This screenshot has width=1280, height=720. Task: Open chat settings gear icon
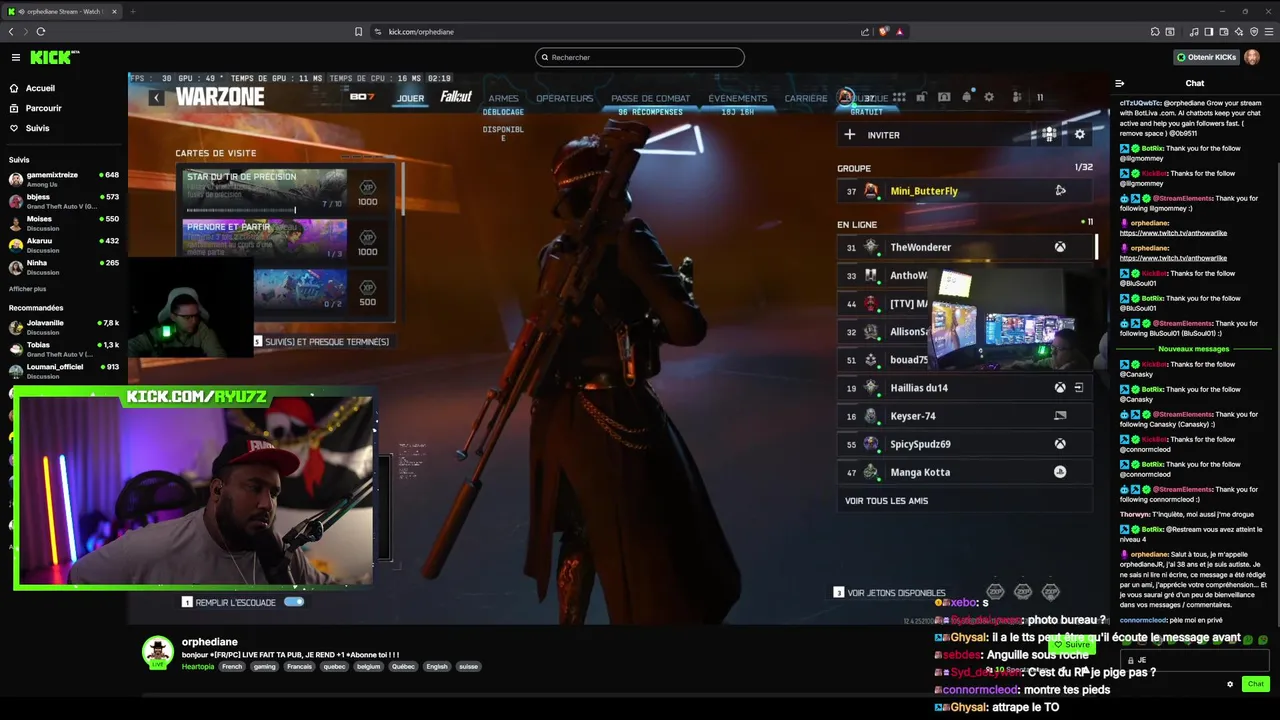tap(1230, 684)
